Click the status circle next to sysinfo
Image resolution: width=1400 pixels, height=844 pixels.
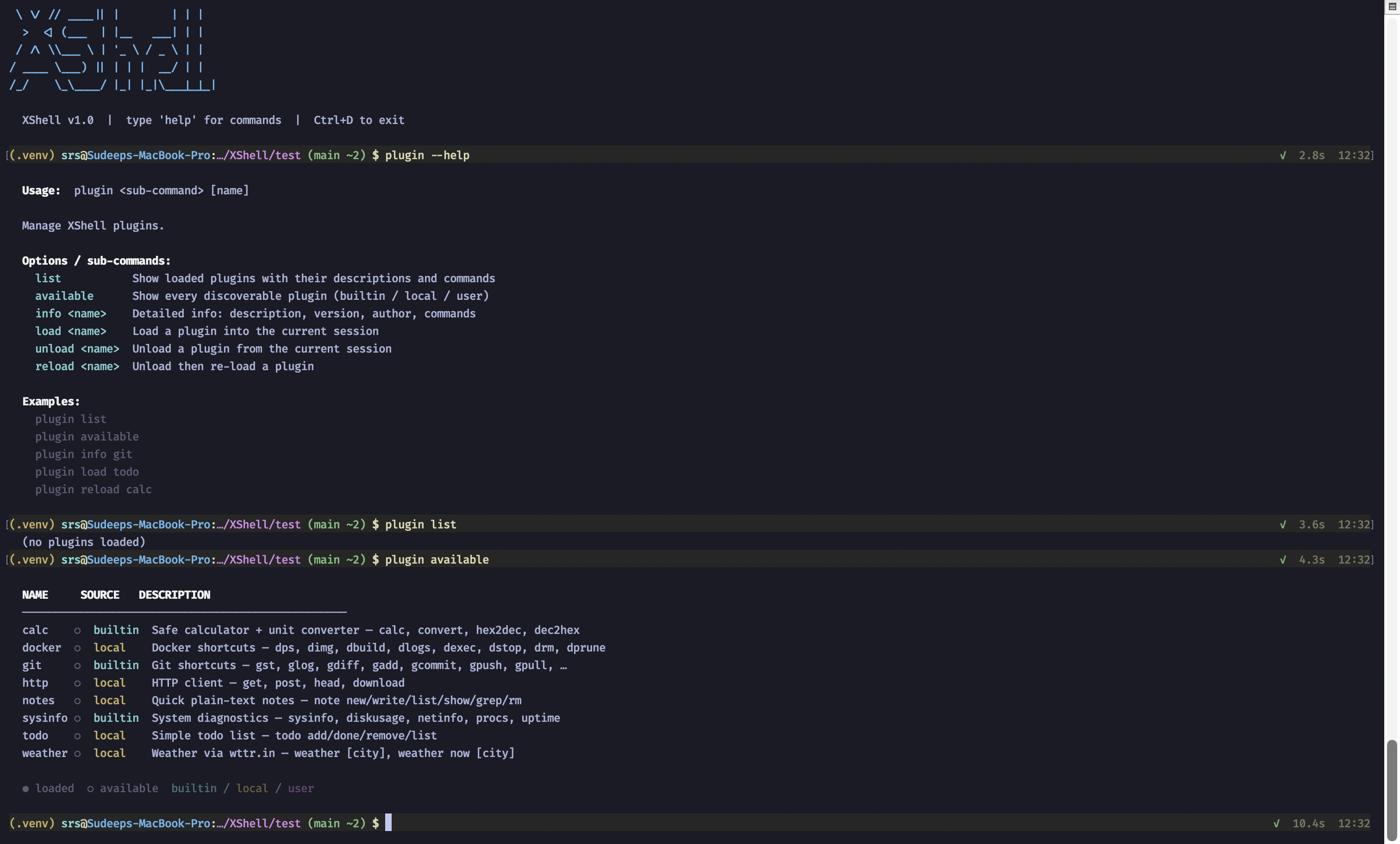[77, 719]
